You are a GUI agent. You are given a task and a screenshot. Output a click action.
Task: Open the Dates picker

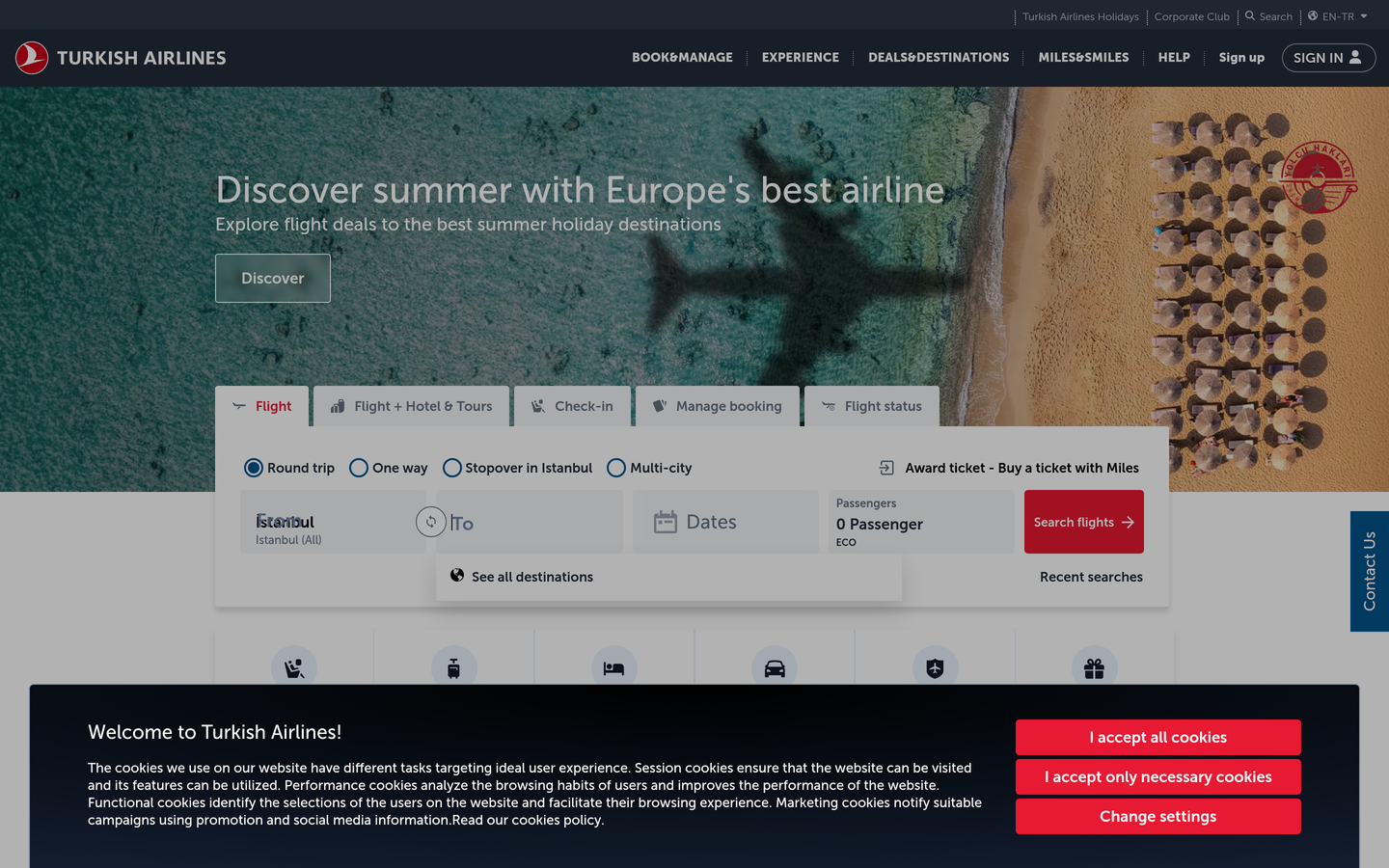[x=725, y=522]
